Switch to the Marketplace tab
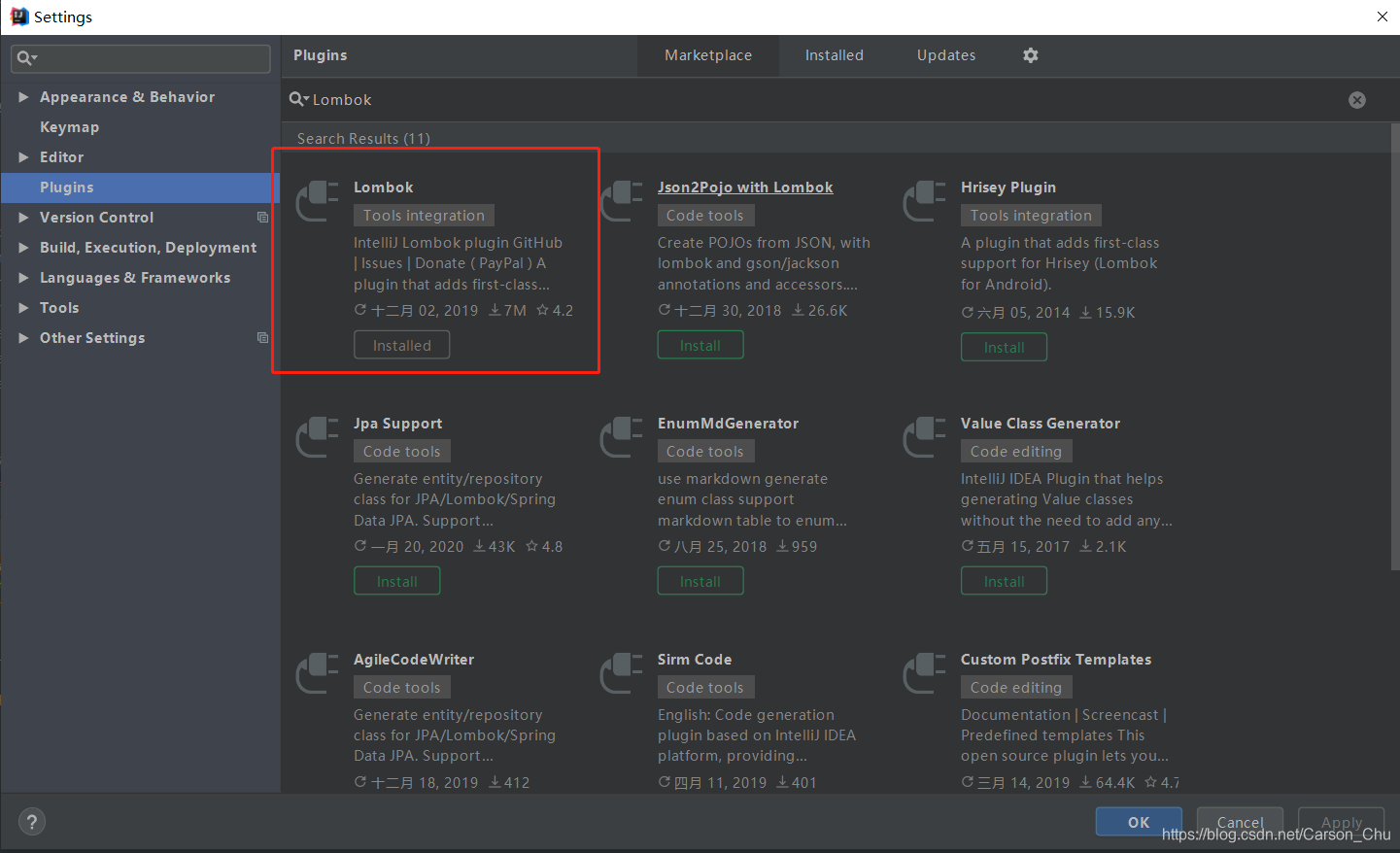Image resolution: width=1400 pixels, height=853 pixels. coord(708,55)
